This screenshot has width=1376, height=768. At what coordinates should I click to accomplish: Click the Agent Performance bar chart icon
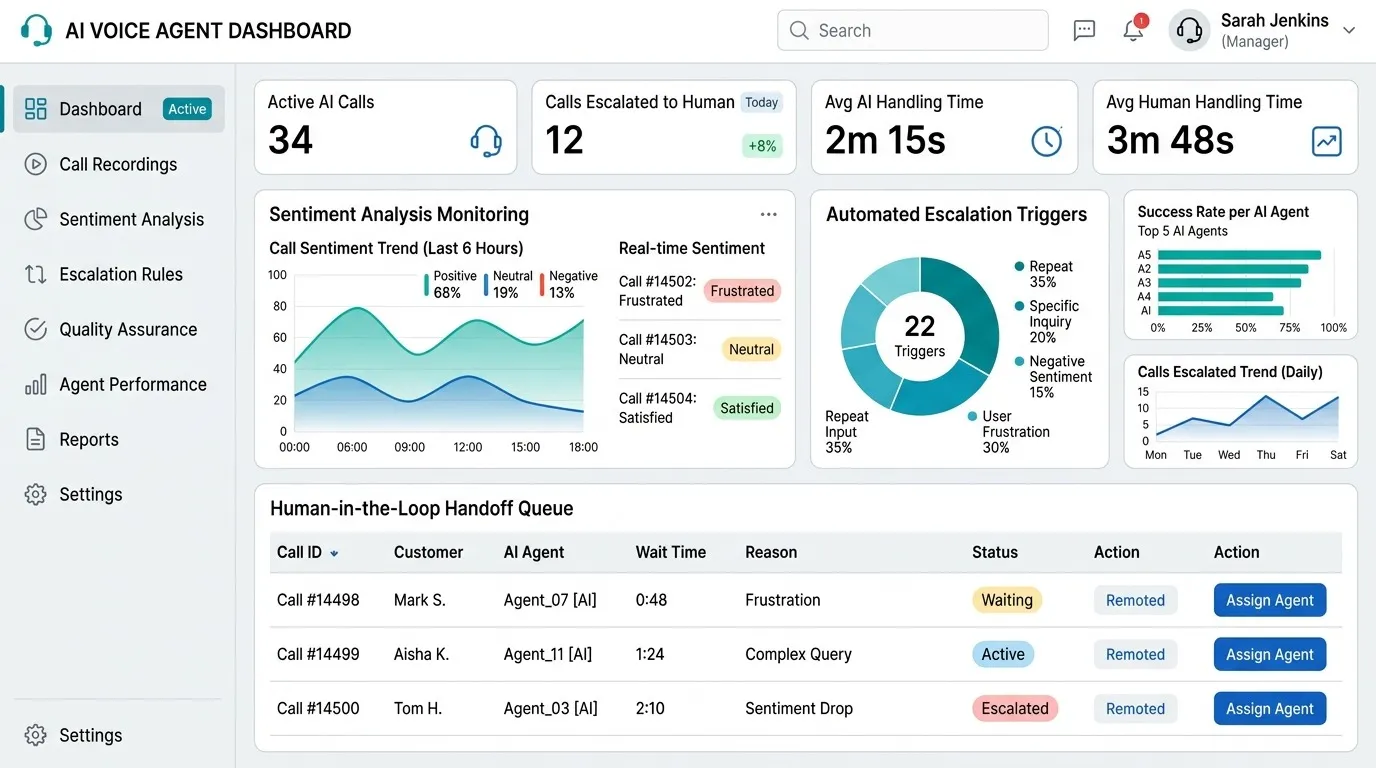click(36, 384)
